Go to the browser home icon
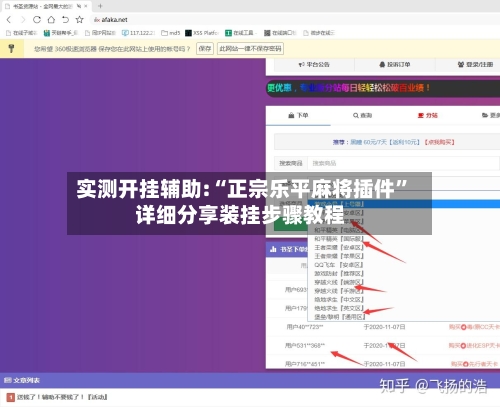The width and height of the screenshot is (500, 407). (x=51, y=20)
